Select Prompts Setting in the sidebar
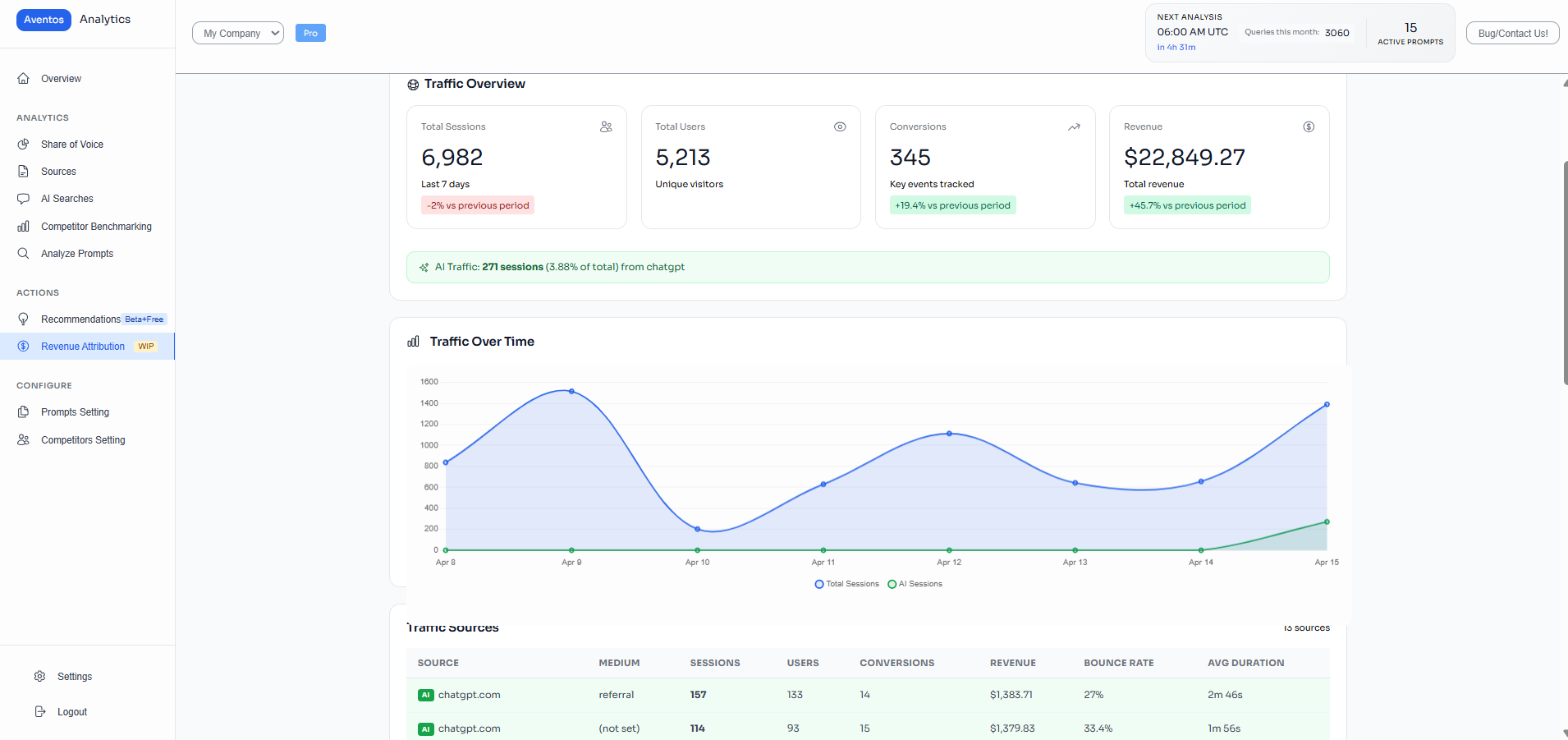Screen dimensions: 1568x740 tap(75, 412)
